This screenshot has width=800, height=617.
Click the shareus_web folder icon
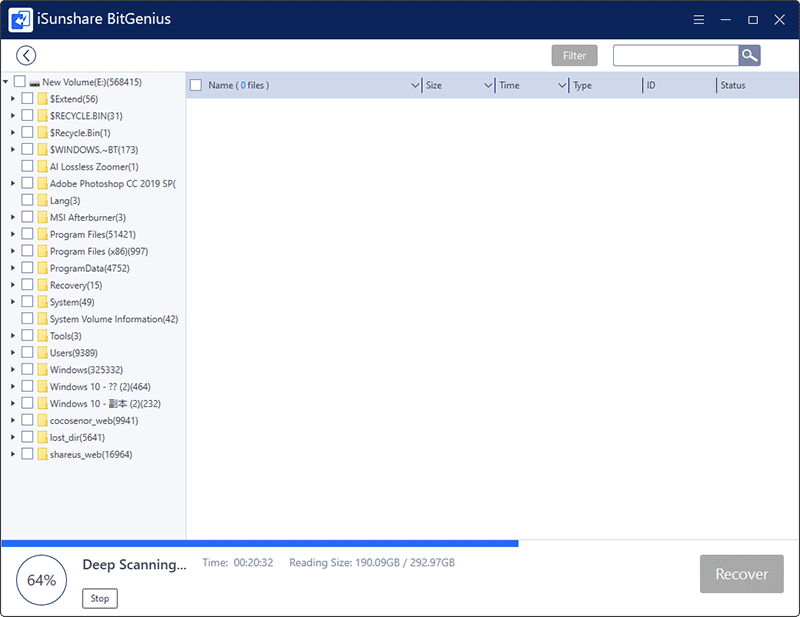click(42, 454)
